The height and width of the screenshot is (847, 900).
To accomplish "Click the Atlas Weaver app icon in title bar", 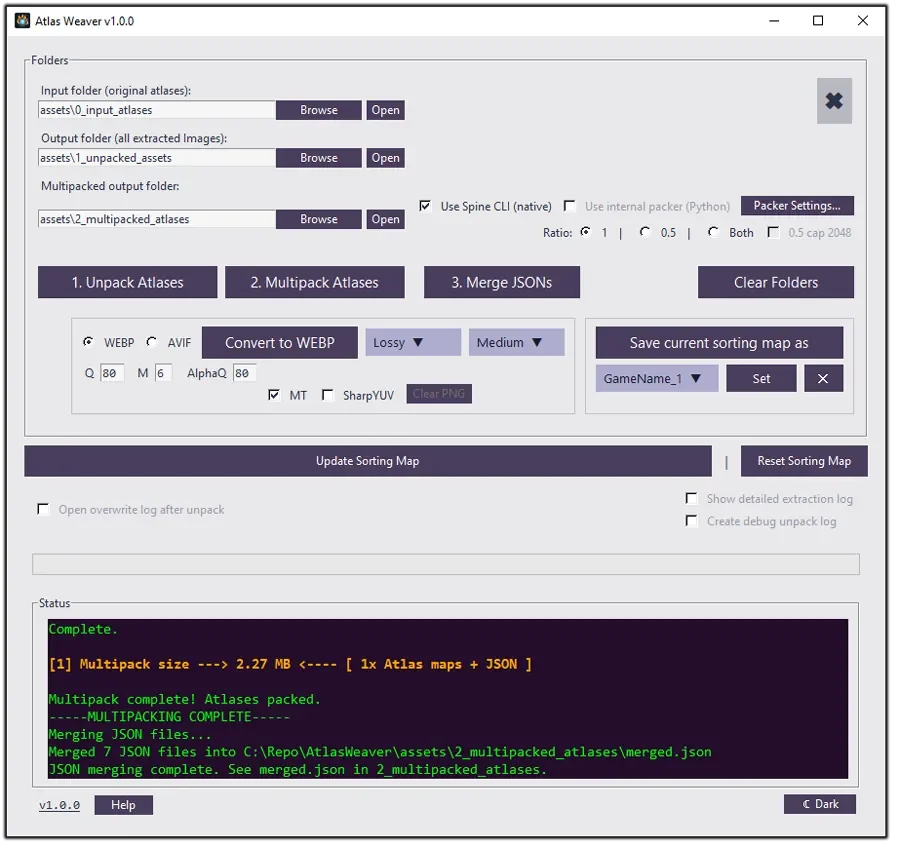I will (x=22, y=21).
